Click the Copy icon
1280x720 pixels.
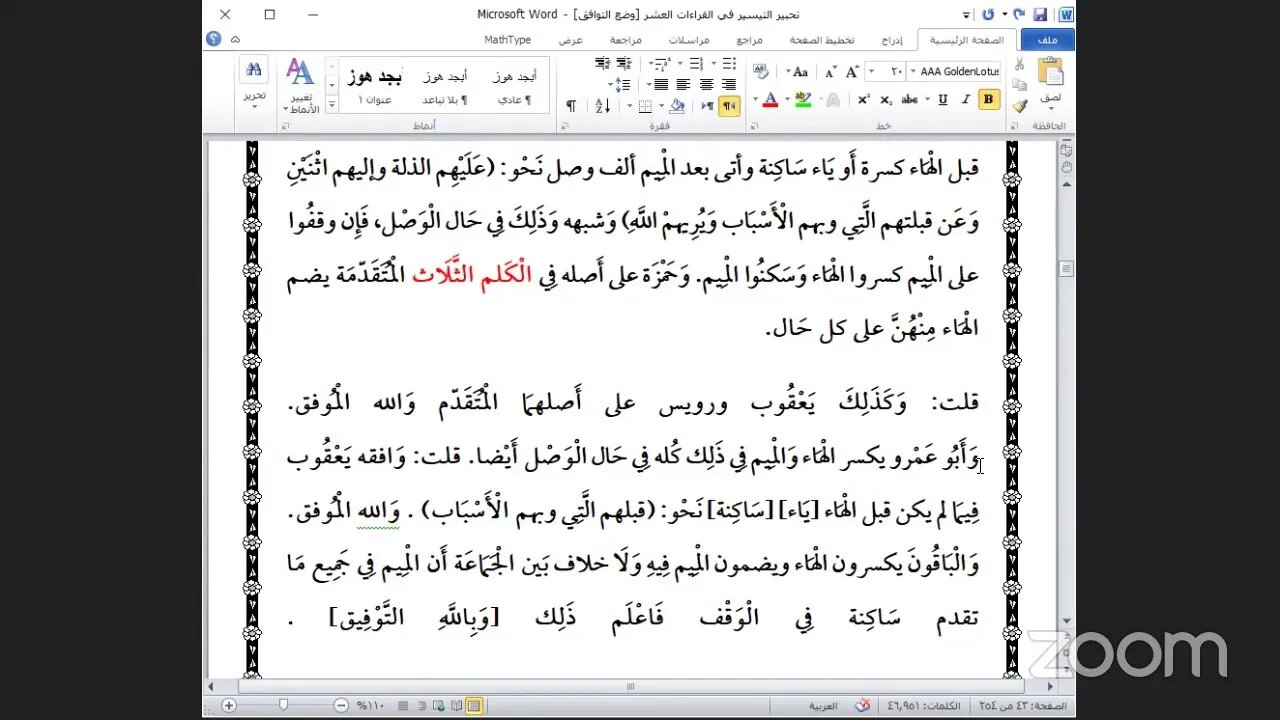(x=1019, y=85)
